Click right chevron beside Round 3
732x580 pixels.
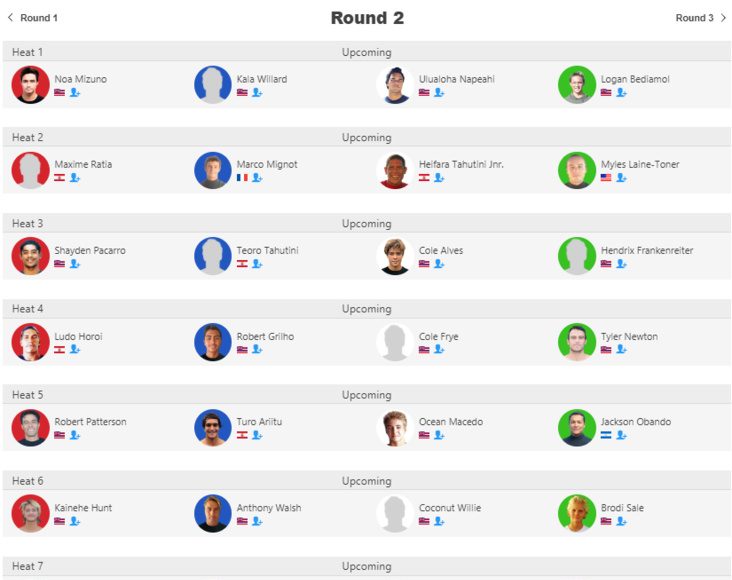point(723,18)
